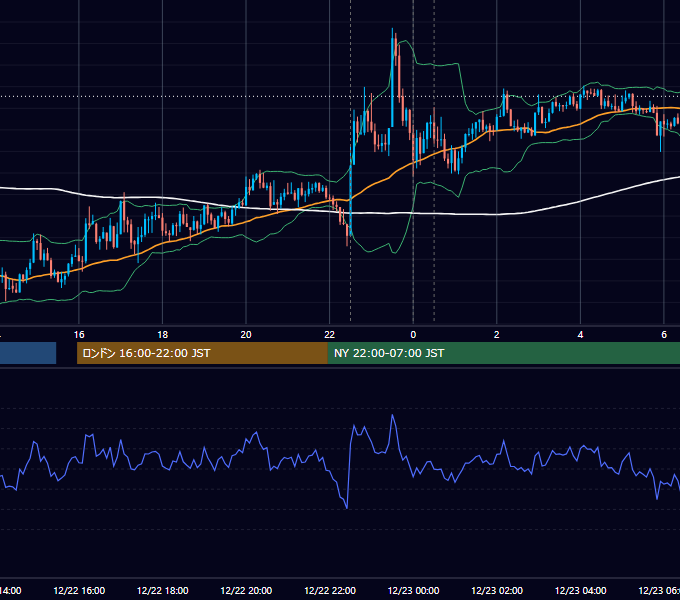This screenshot has width=680, height=600.
Task: Click the 12/22 16:00 time label
Action: (x=79, y=590)
